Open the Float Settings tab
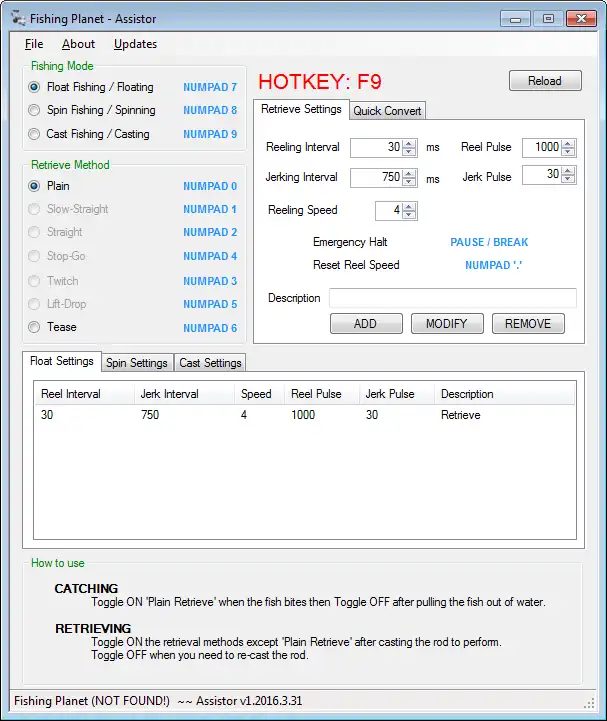 [62, 361]
